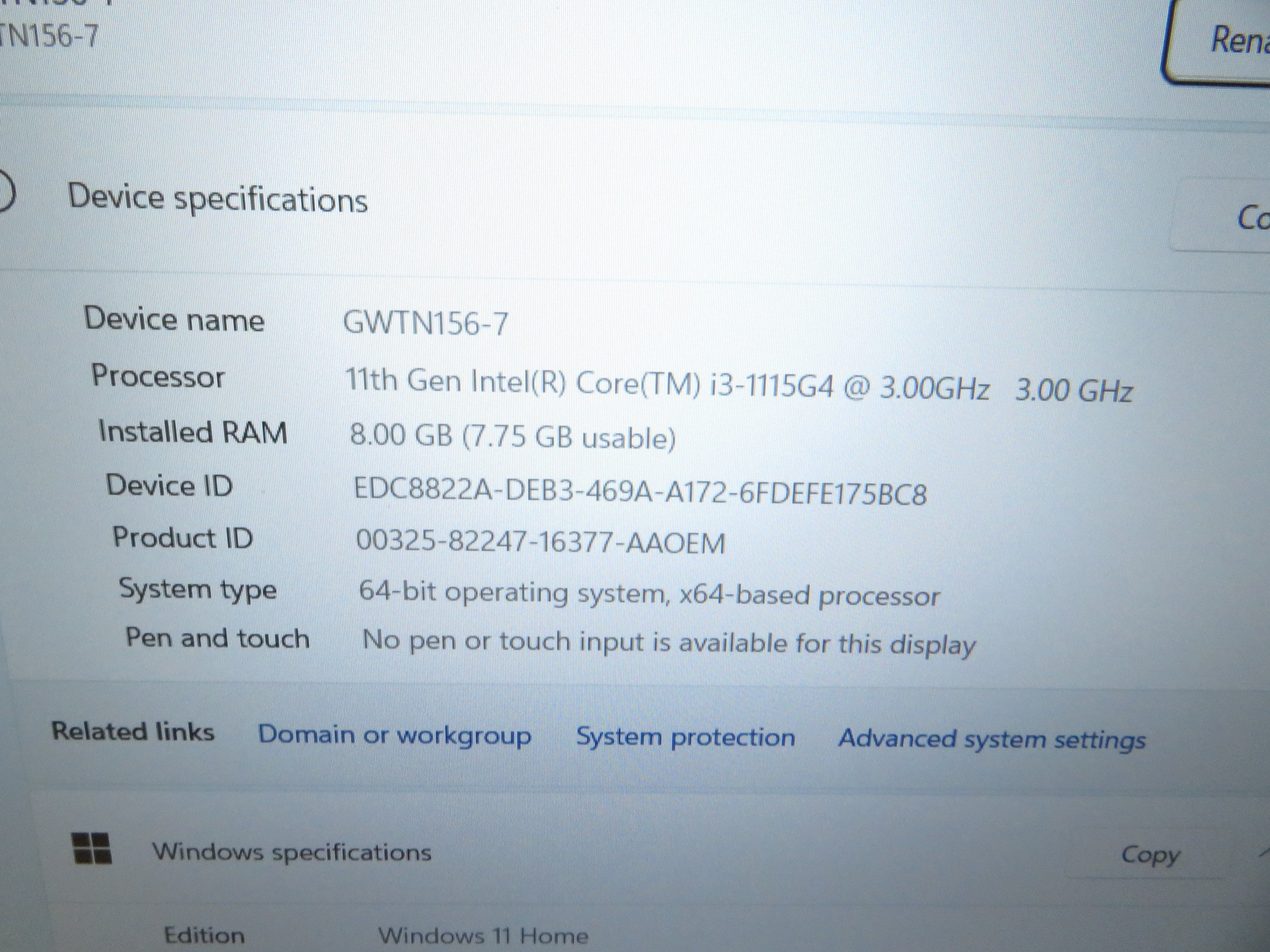Collapse the Device specifications section header

click(x=217, y=198)
